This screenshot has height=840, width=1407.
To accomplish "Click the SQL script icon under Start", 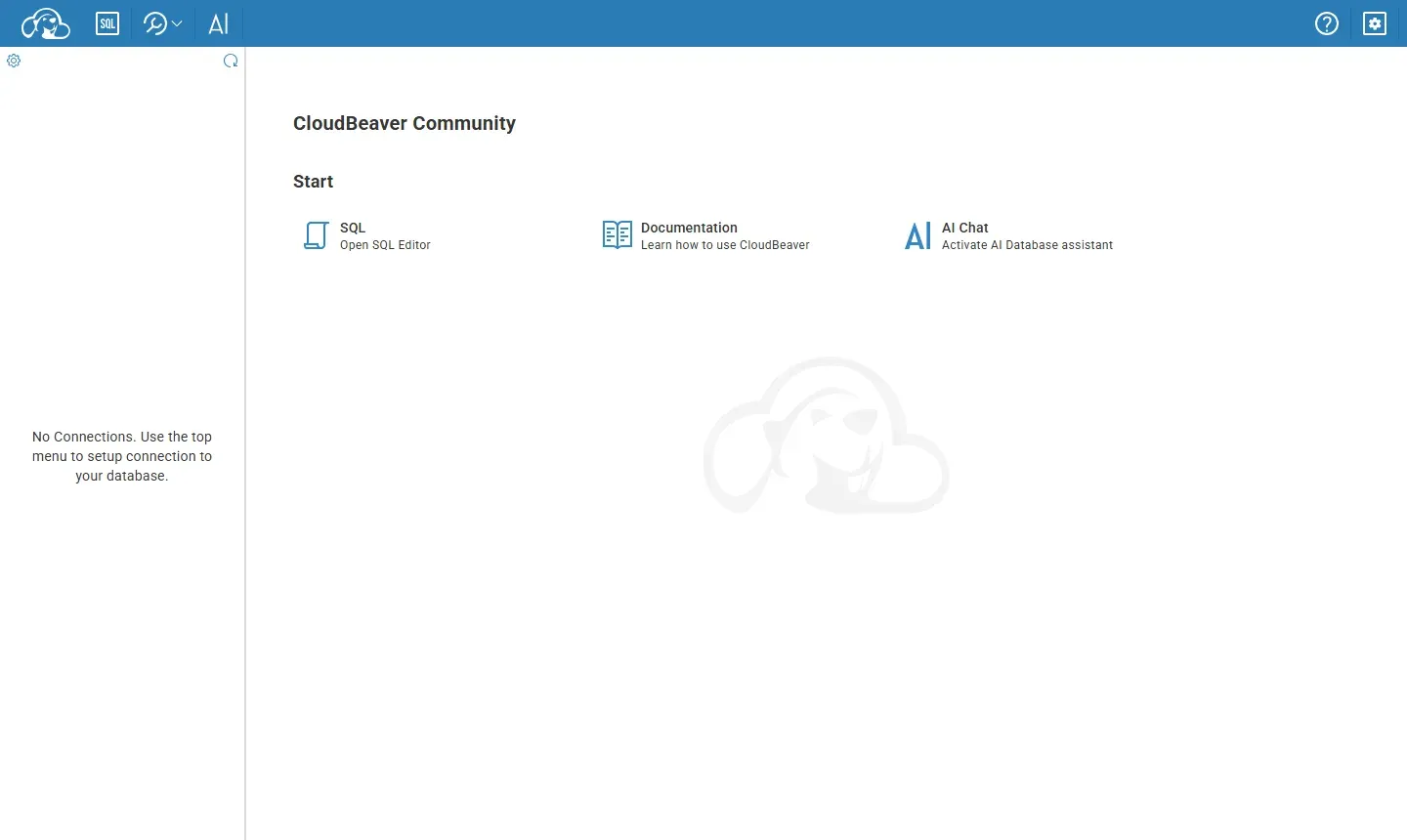I will (x=316, y=235).
